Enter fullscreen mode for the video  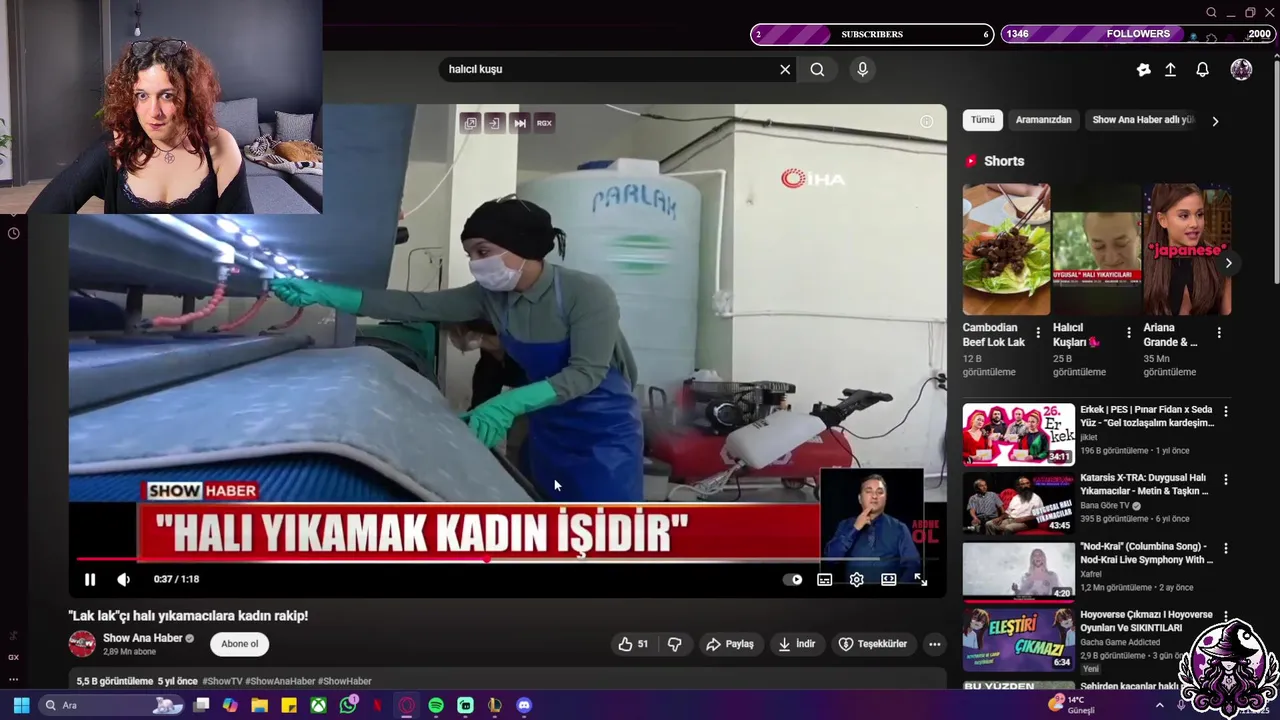click(x=920, y=579)
